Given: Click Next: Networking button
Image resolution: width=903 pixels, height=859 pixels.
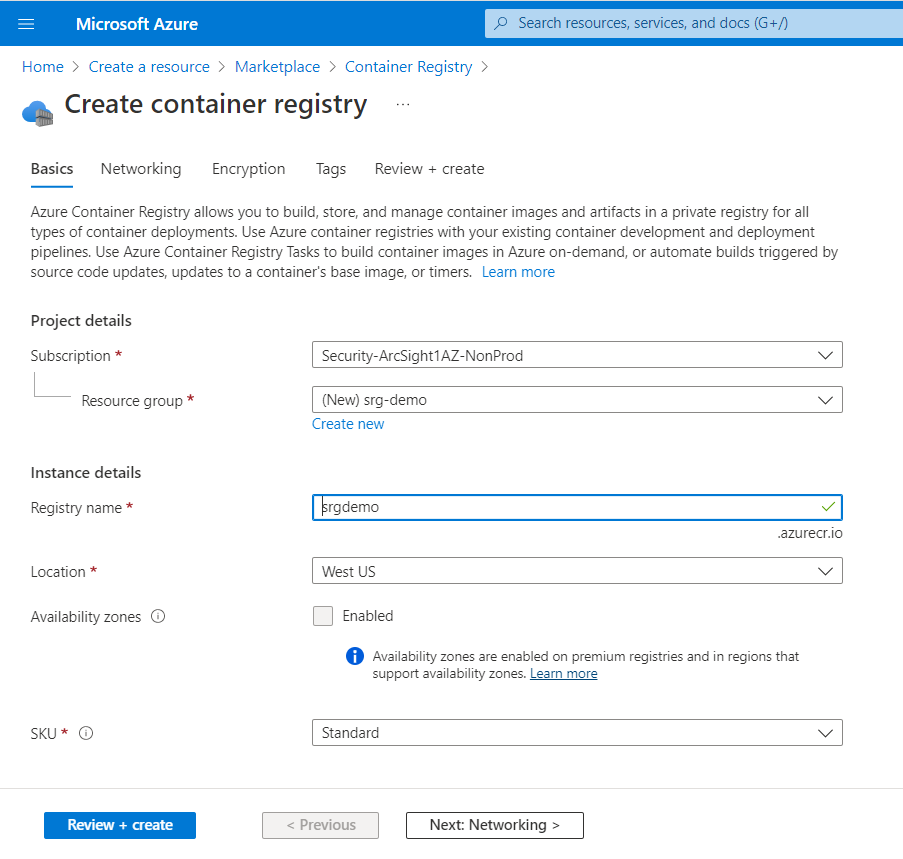Looking at the screenshot, I should (x=494, y=825).
